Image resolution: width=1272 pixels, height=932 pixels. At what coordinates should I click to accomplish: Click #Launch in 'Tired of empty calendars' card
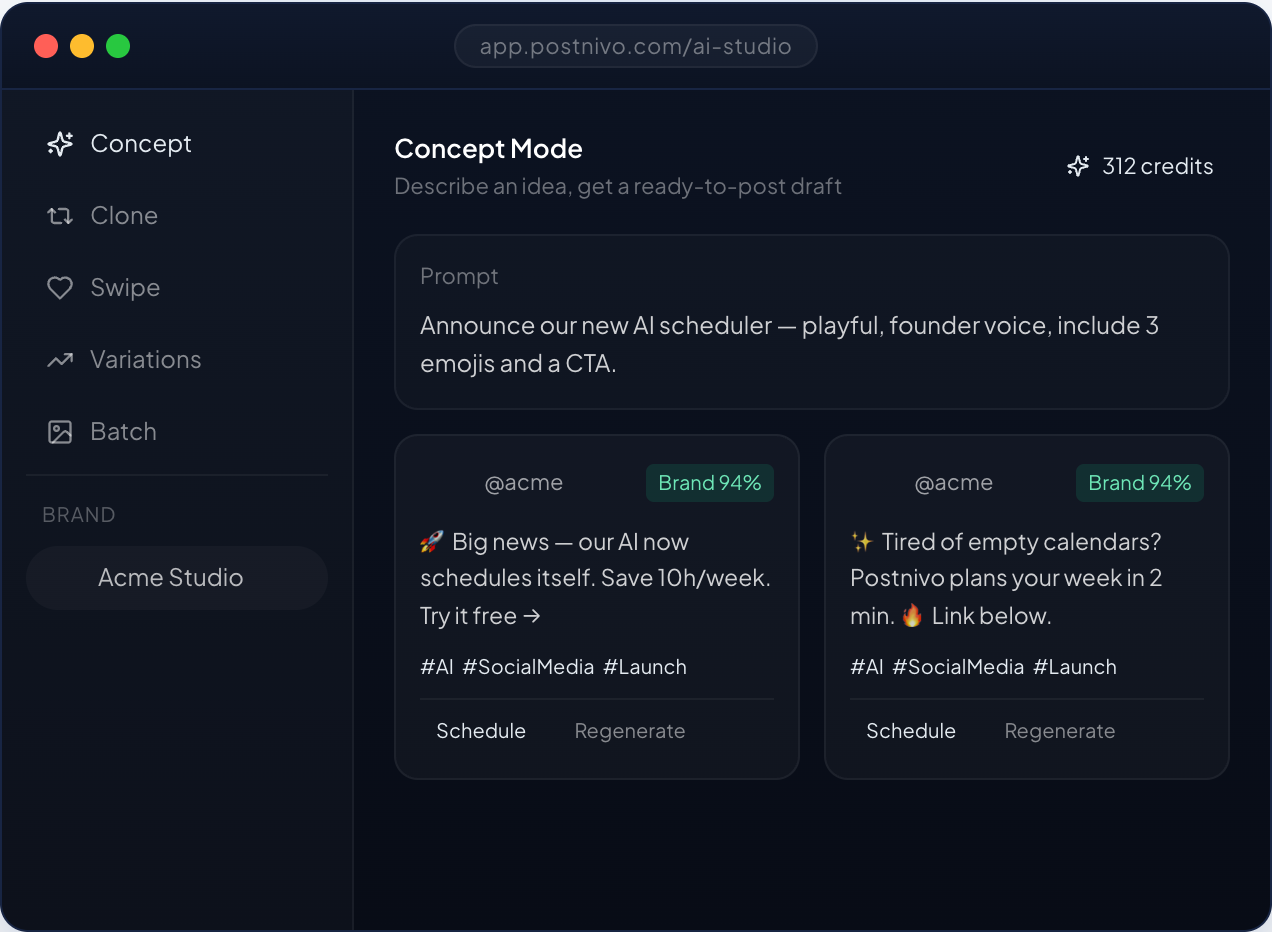1075,667
